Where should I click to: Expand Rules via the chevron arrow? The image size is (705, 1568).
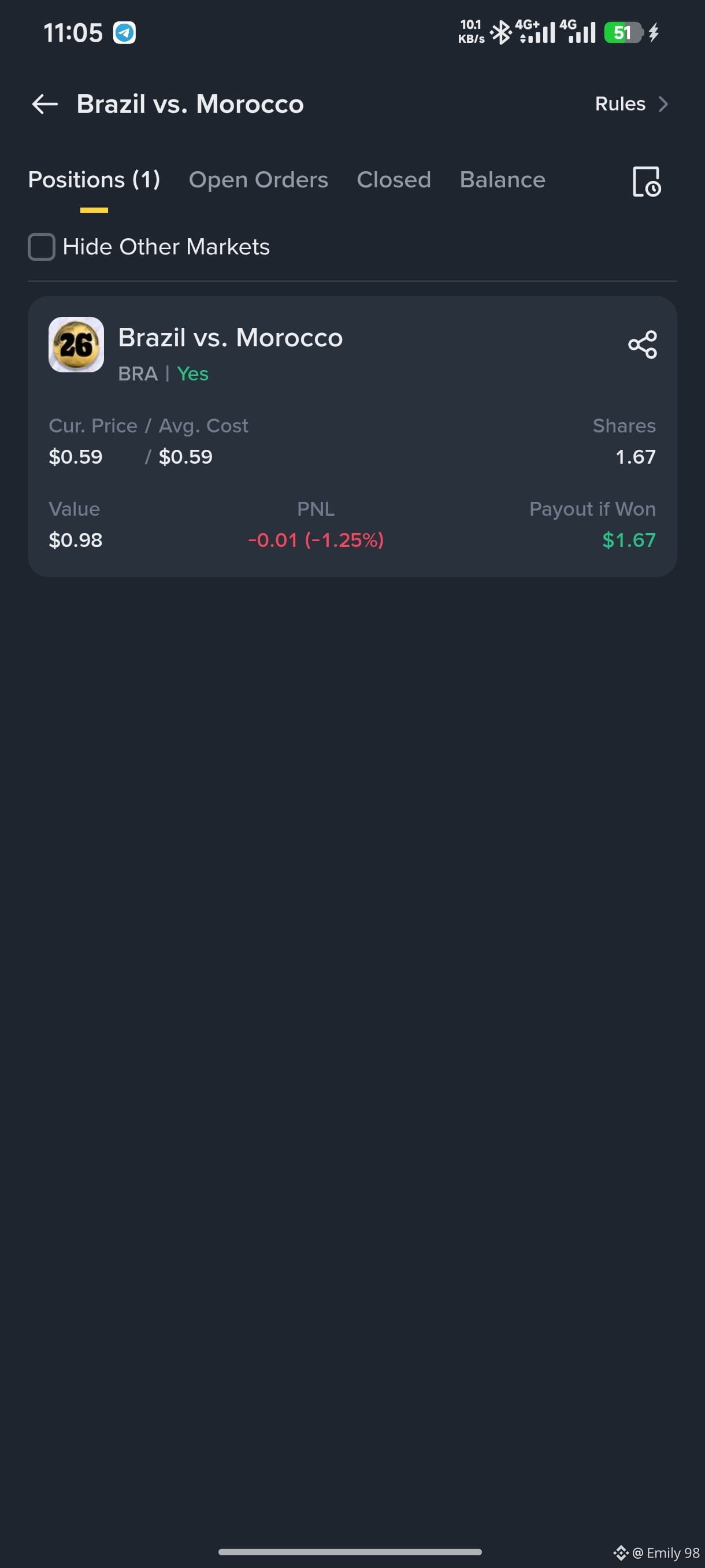tap(663, 104)
